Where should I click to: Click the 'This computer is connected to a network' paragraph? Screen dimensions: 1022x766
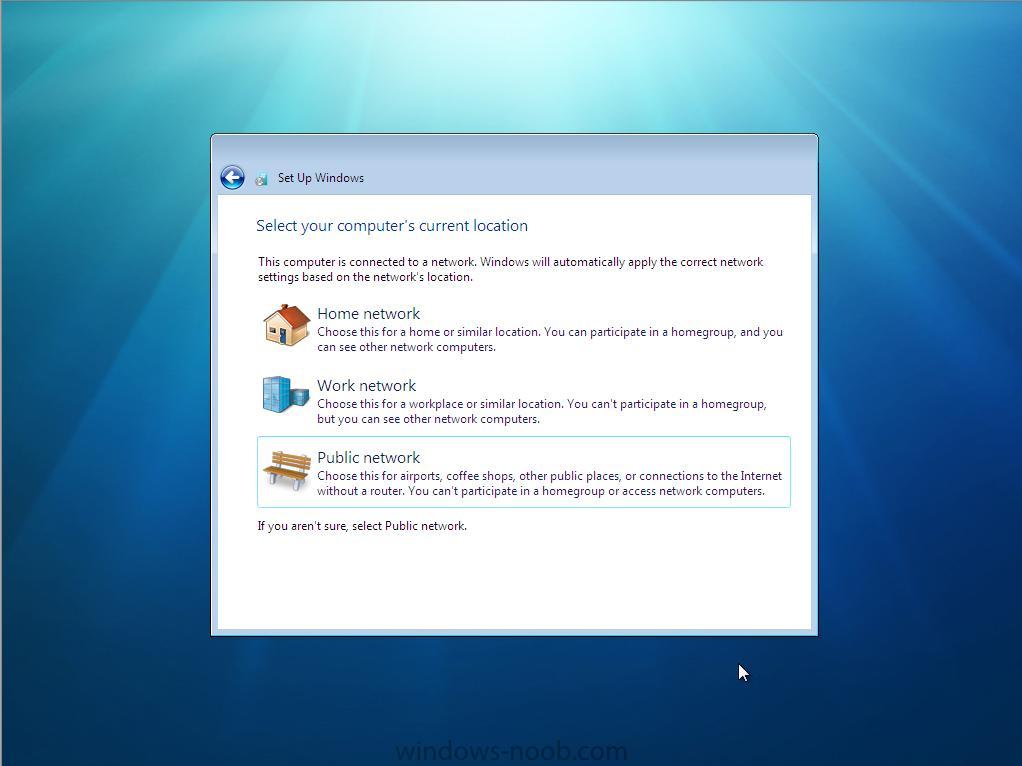point(510,269)
